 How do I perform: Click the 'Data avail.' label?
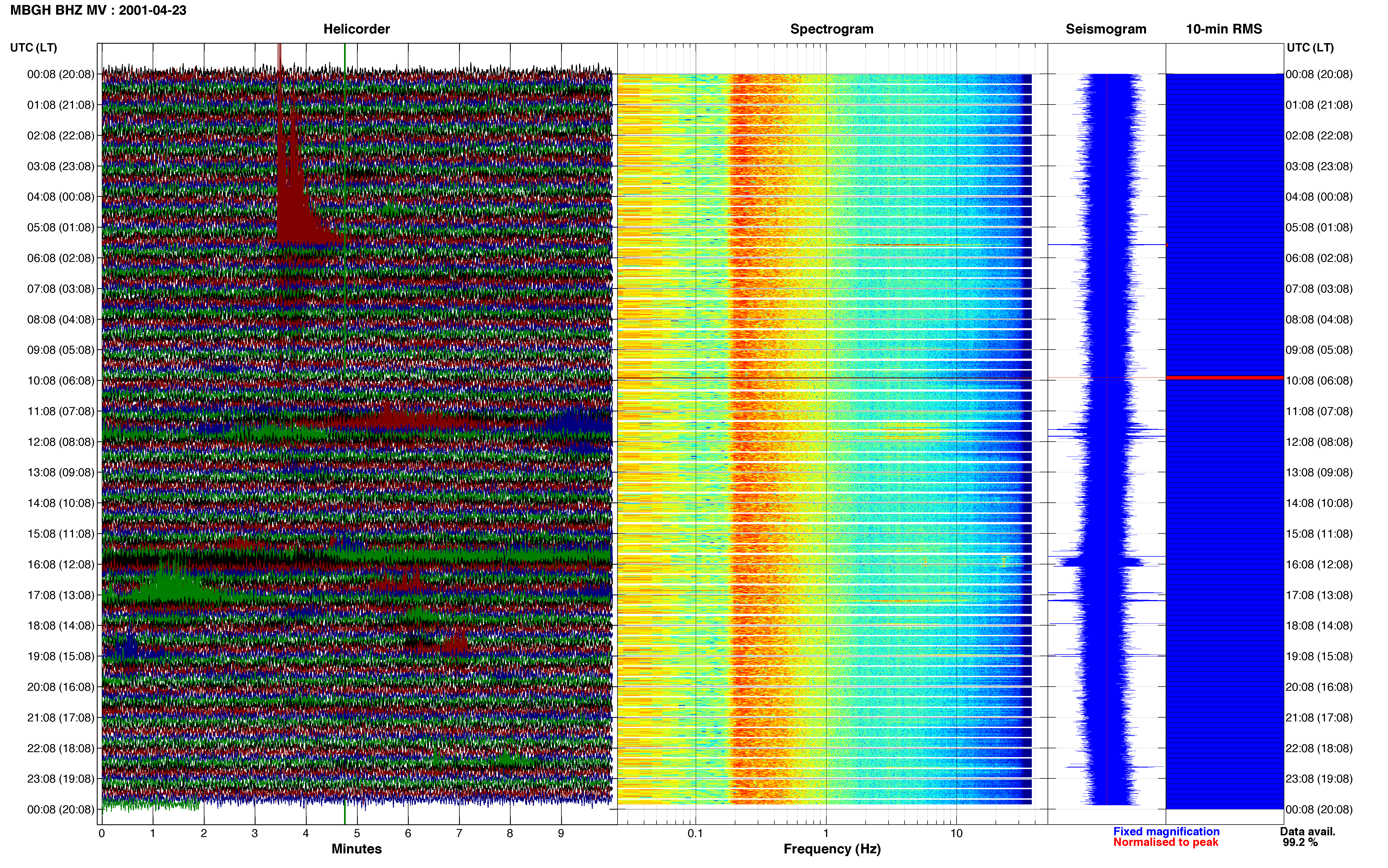click(1308, 831)
